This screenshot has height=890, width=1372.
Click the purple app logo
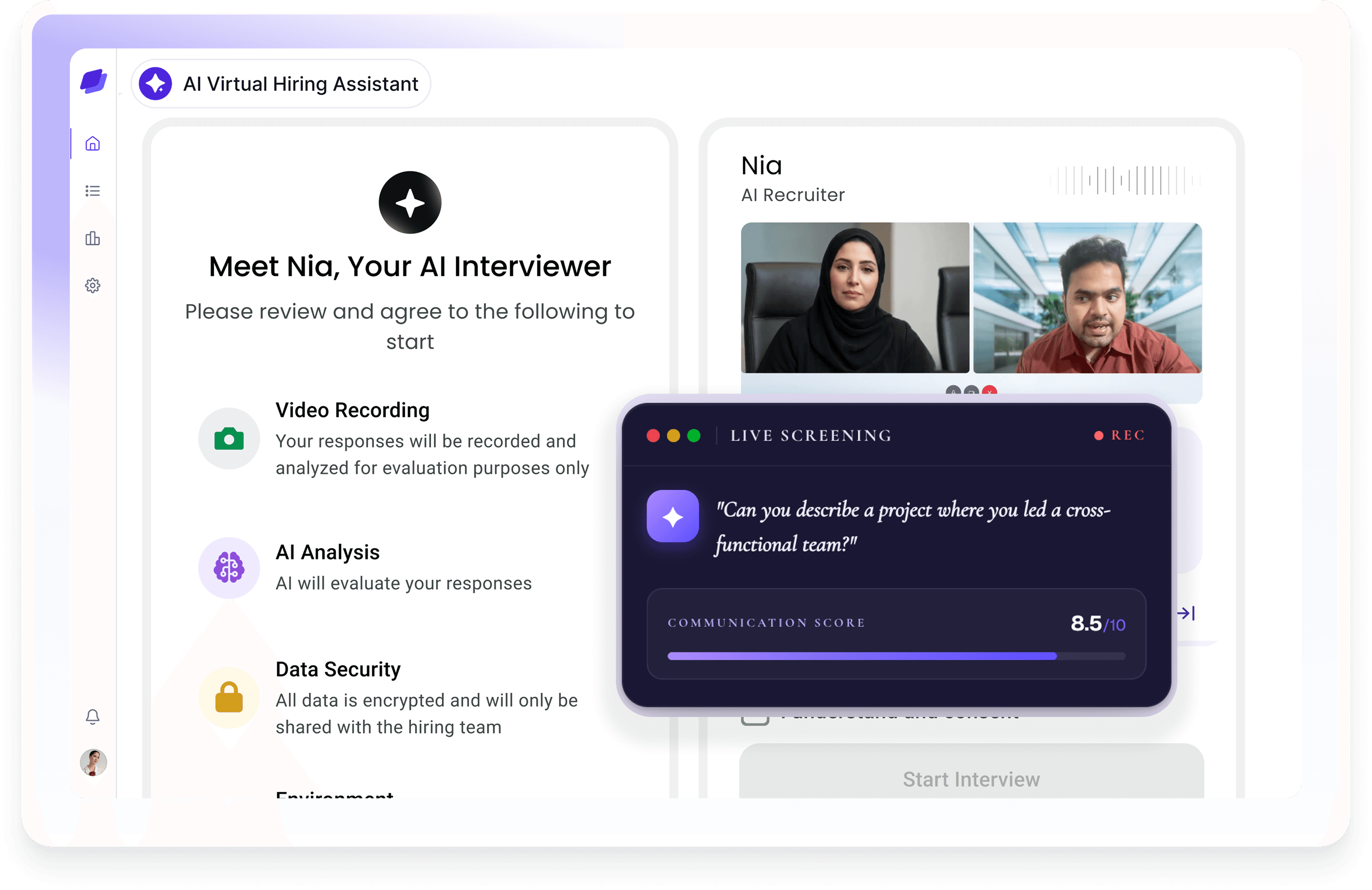93,81
